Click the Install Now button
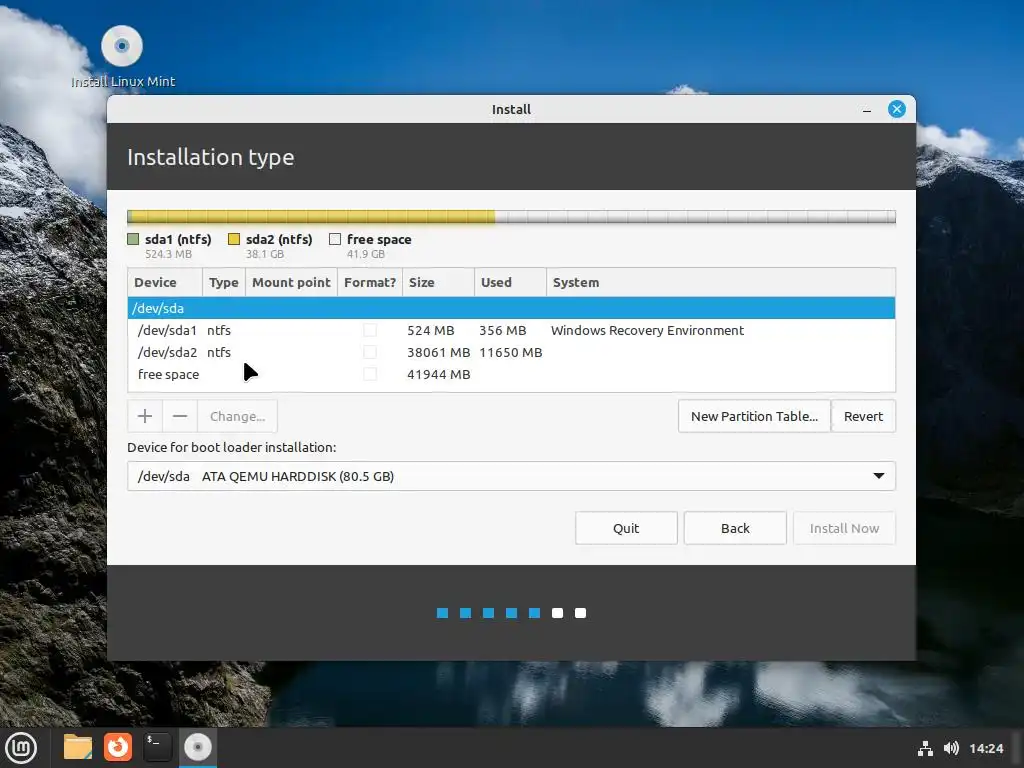Image resolution: width=1024 pixels, height=768 pixels. pyautogui.click(x=844, y=528)
